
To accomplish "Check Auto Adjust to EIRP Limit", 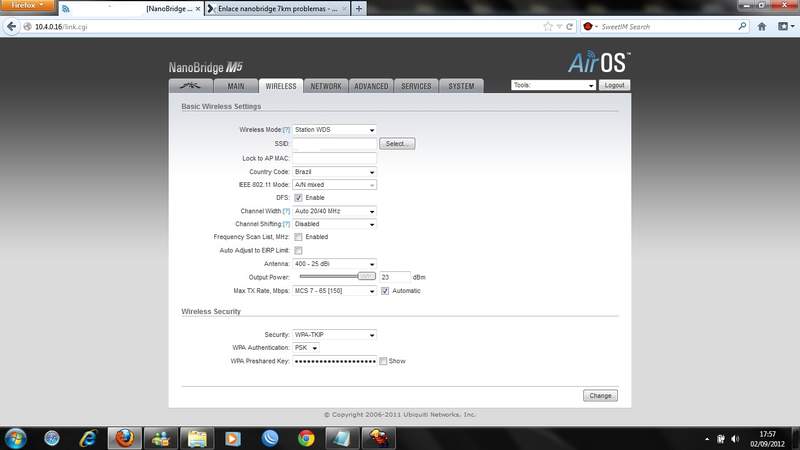I will [x=298, y=251].
